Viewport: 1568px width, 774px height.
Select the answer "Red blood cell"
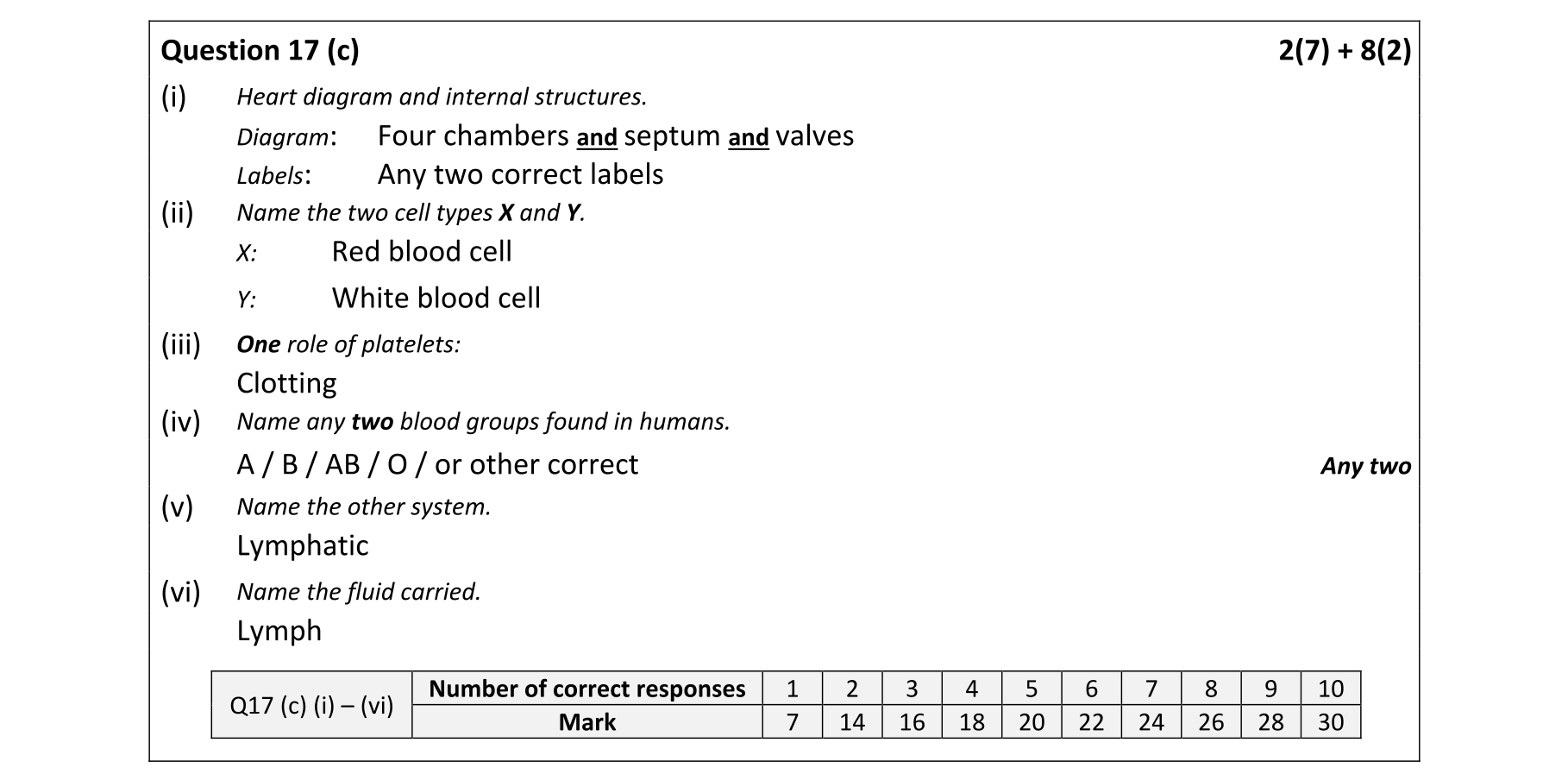(x=421, y=251)
